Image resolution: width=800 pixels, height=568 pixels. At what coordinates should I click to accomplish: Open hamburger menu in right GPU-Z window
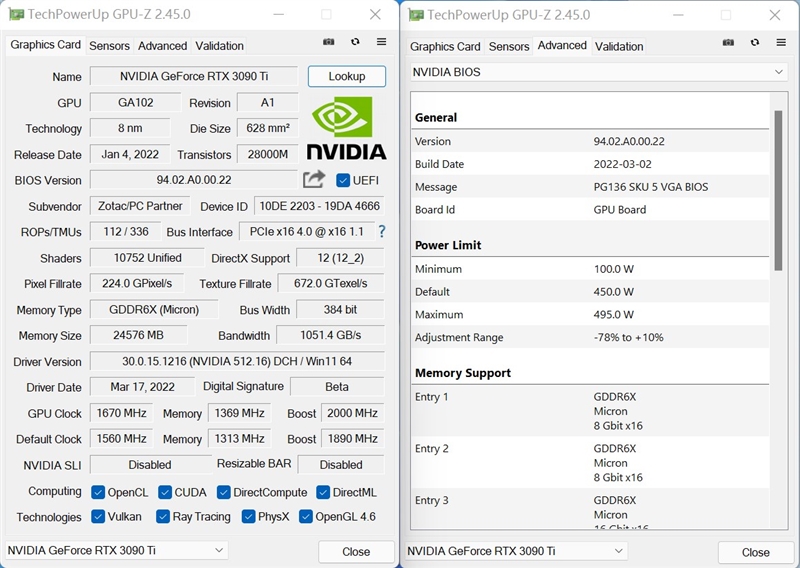point(781,42)
